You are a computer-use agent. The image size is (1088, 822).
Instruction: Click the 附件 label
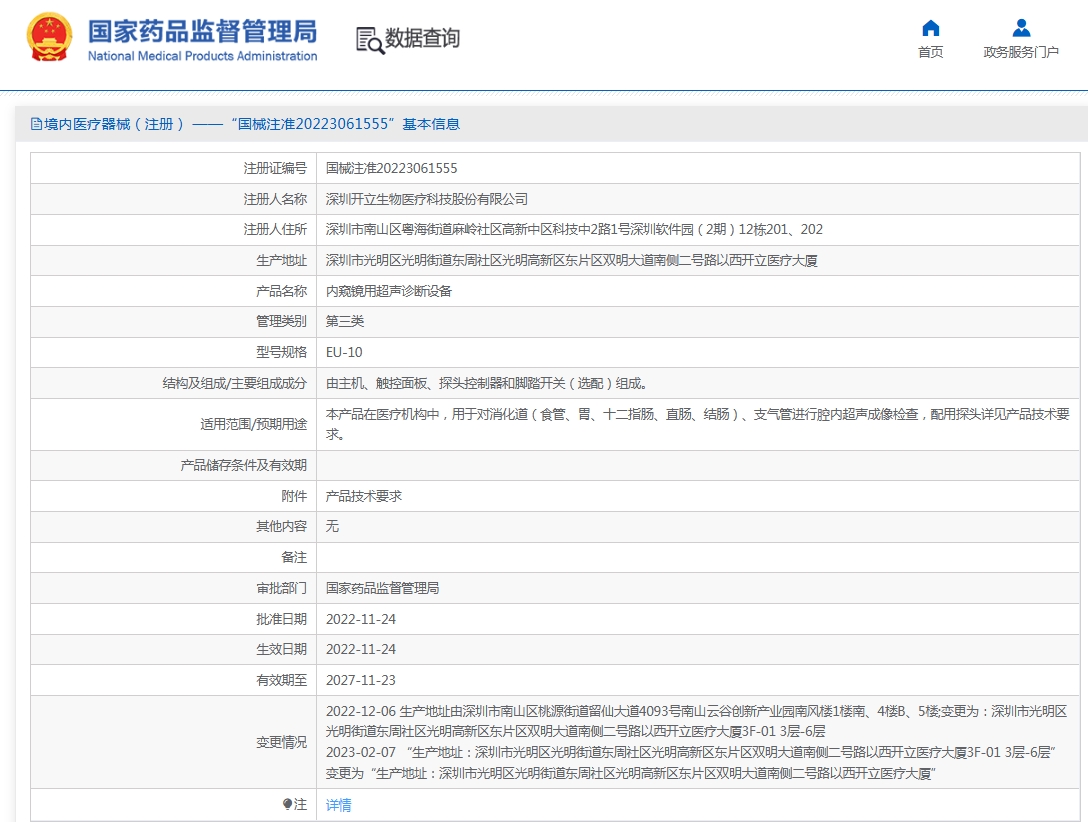pyautogui.click(x=294, y=497)
